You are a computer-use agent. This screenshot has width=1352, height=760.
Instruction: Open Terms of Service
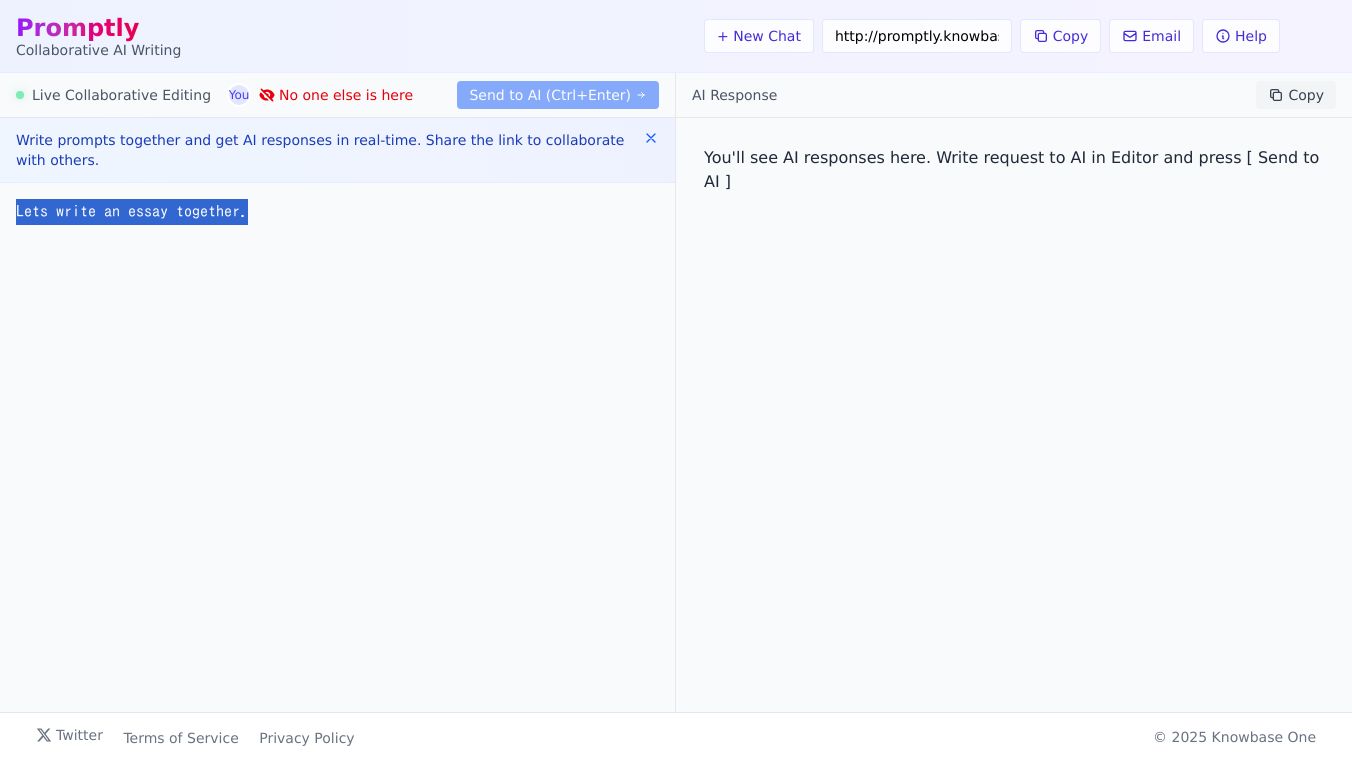tap(181, 738)
